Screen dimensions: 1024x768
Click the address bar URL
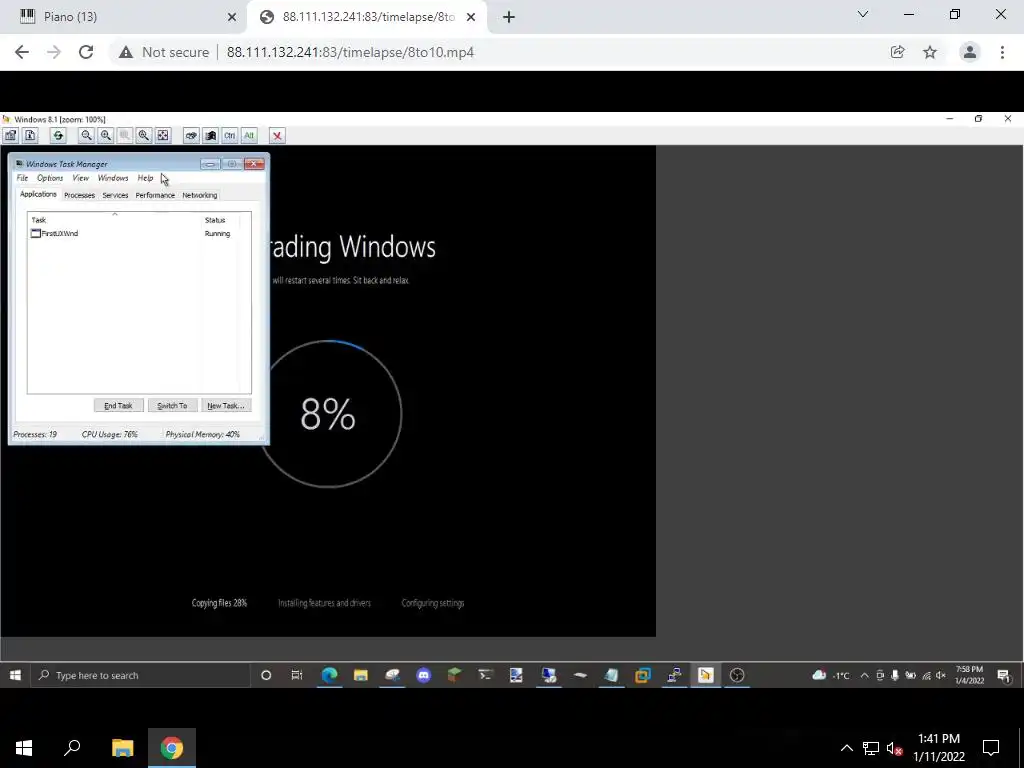click(x=350, y=52)
